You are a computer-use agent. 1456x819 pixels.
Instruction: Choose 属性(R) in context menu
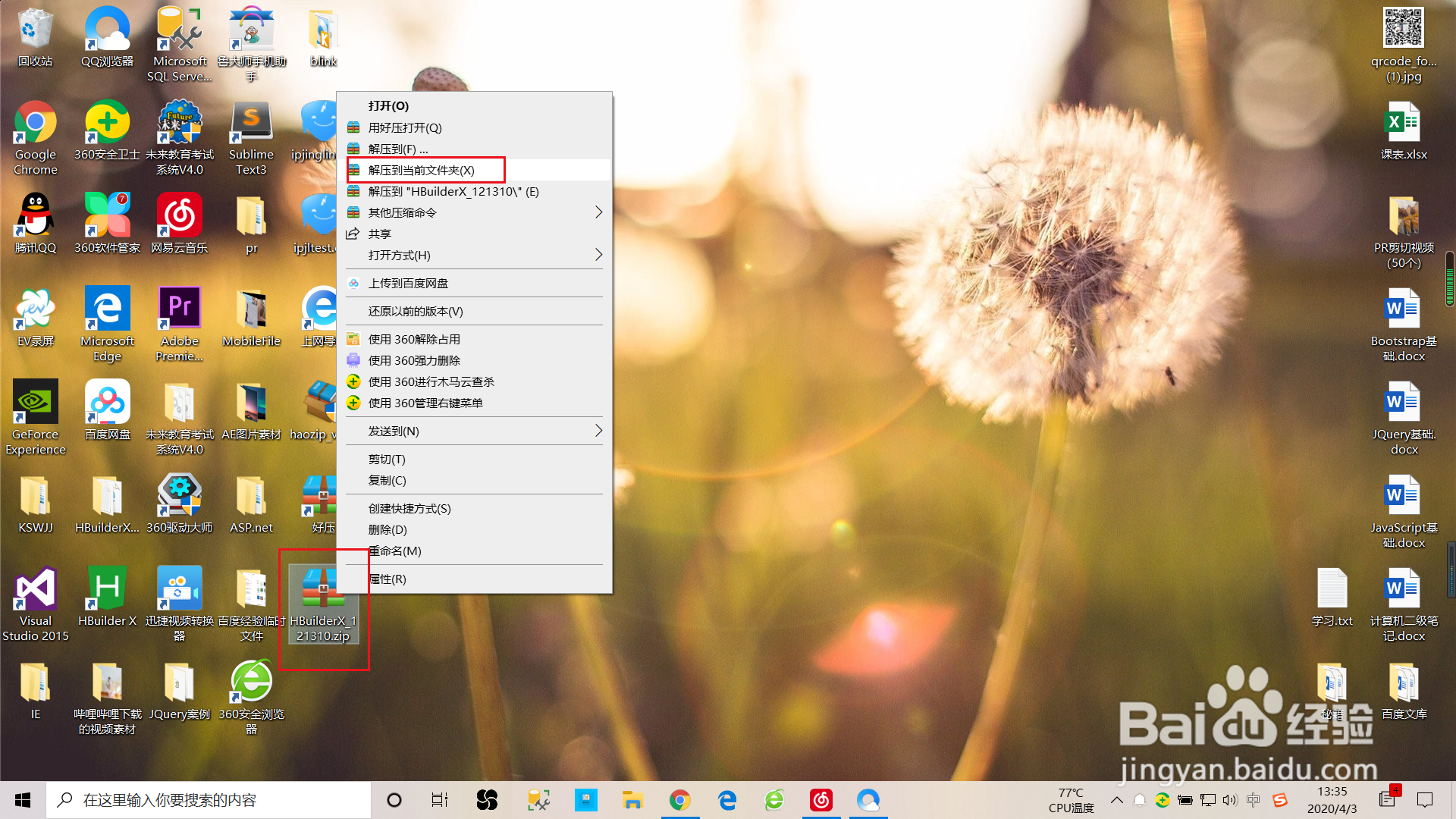tap(388, 579)
